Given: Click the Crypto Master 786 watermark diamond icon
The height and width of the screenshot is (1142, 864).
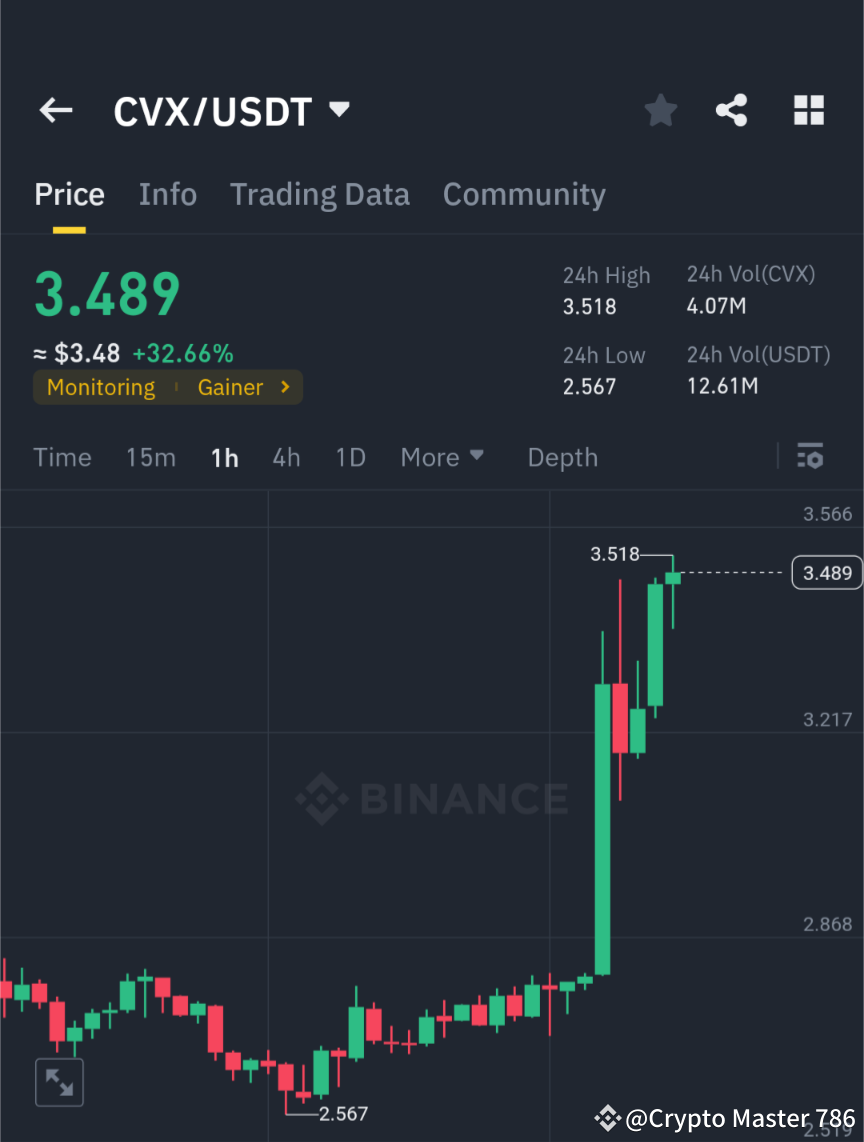Looking at the screenshot, I should click(606, 1118).
